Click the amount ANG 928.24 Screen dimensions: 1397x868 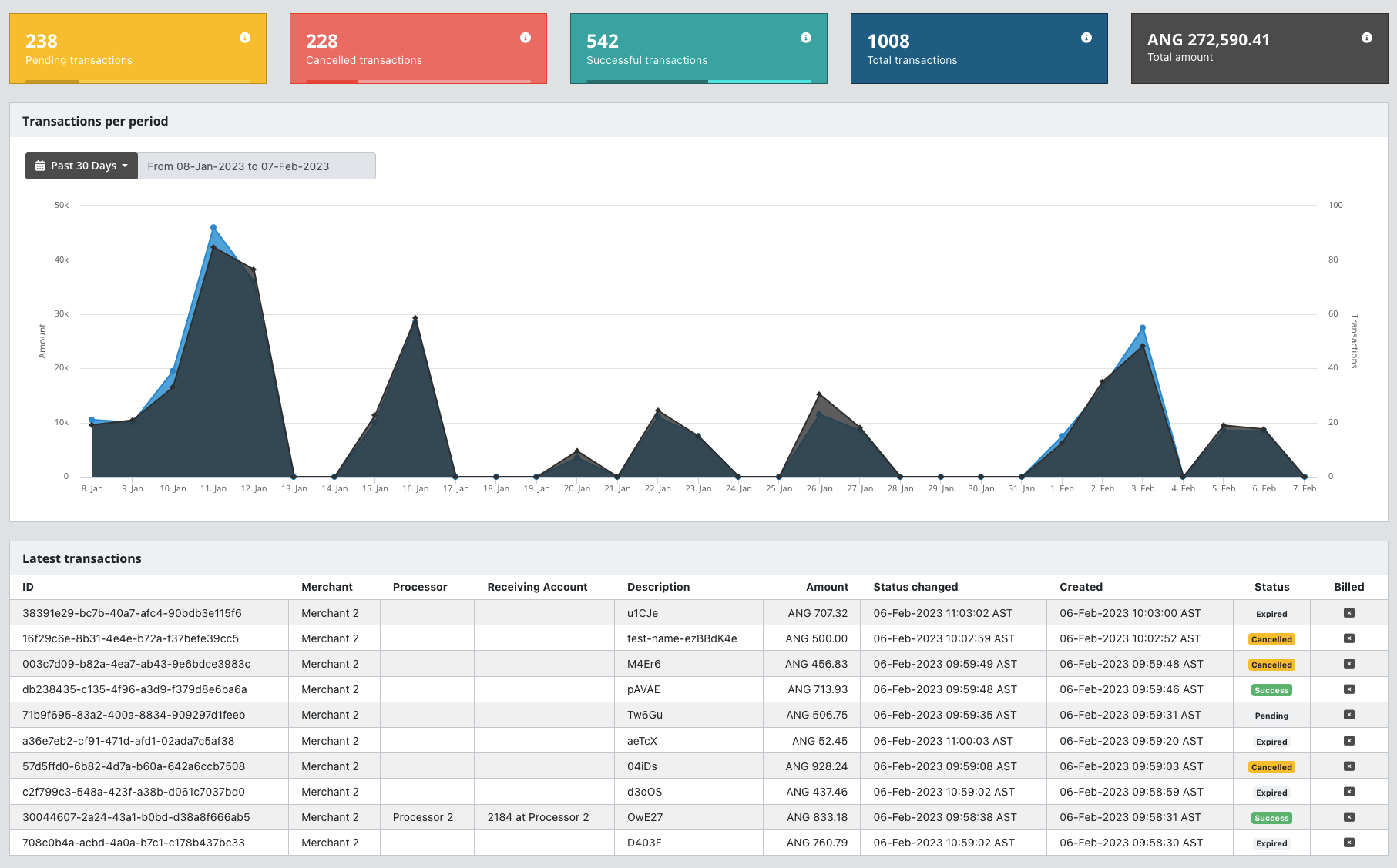pos(817,766)
